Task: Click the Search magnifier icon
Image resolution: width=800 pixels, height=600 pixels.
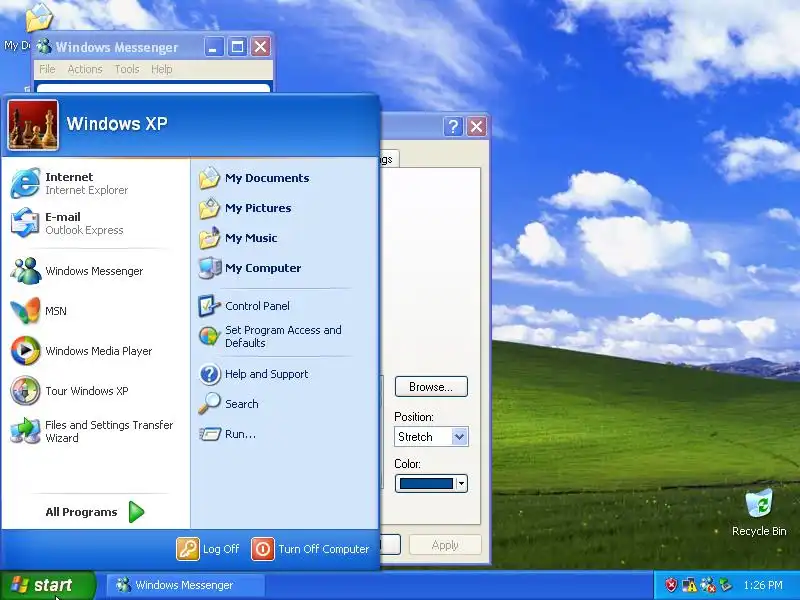Action: point(209,404)
